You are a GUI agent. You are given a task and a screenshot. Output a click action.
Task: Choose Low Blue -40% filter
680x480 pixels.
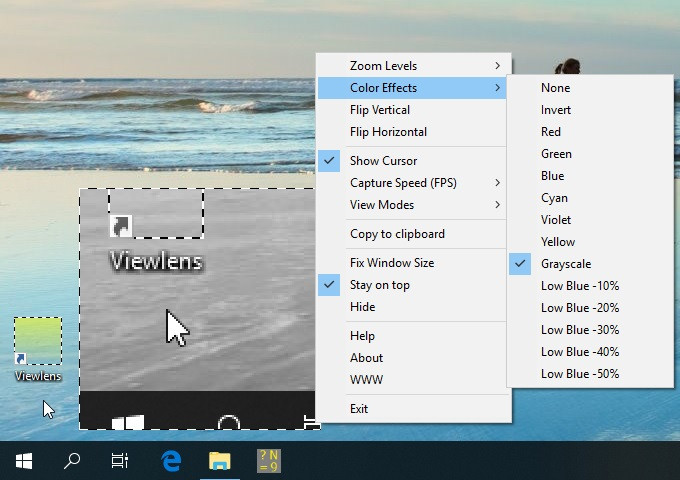point(590,352)
